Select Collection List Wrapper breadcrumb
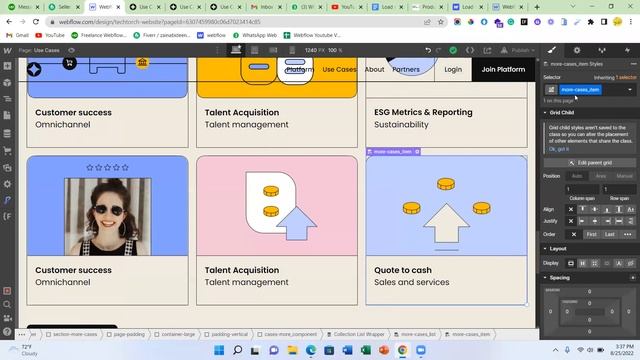This screenshot has height=360, width=640. click(x=356, y=334)
